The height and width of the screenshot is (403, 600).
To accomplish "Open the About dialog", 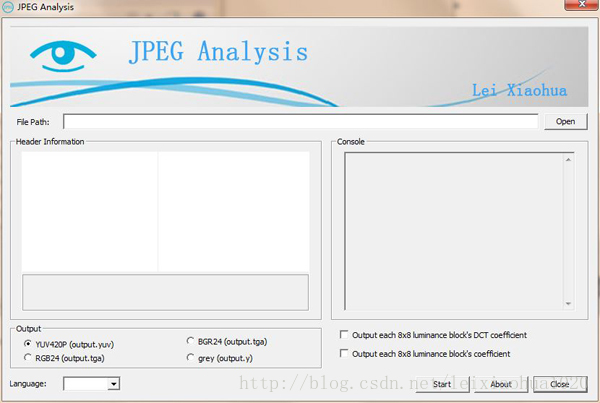I will click(x=501, y=384).
